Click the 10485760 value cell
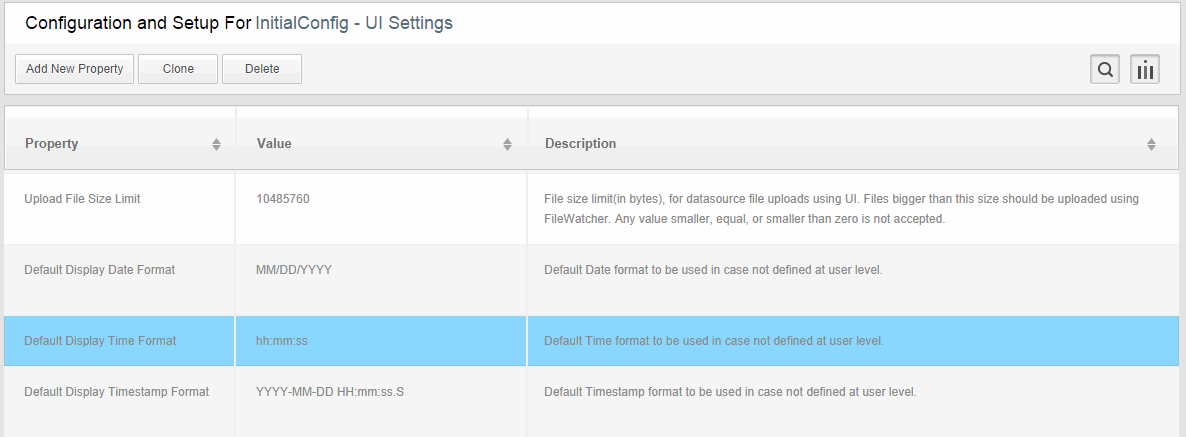The width and height of the screenshot is (1186, 437). coord(381,209)
